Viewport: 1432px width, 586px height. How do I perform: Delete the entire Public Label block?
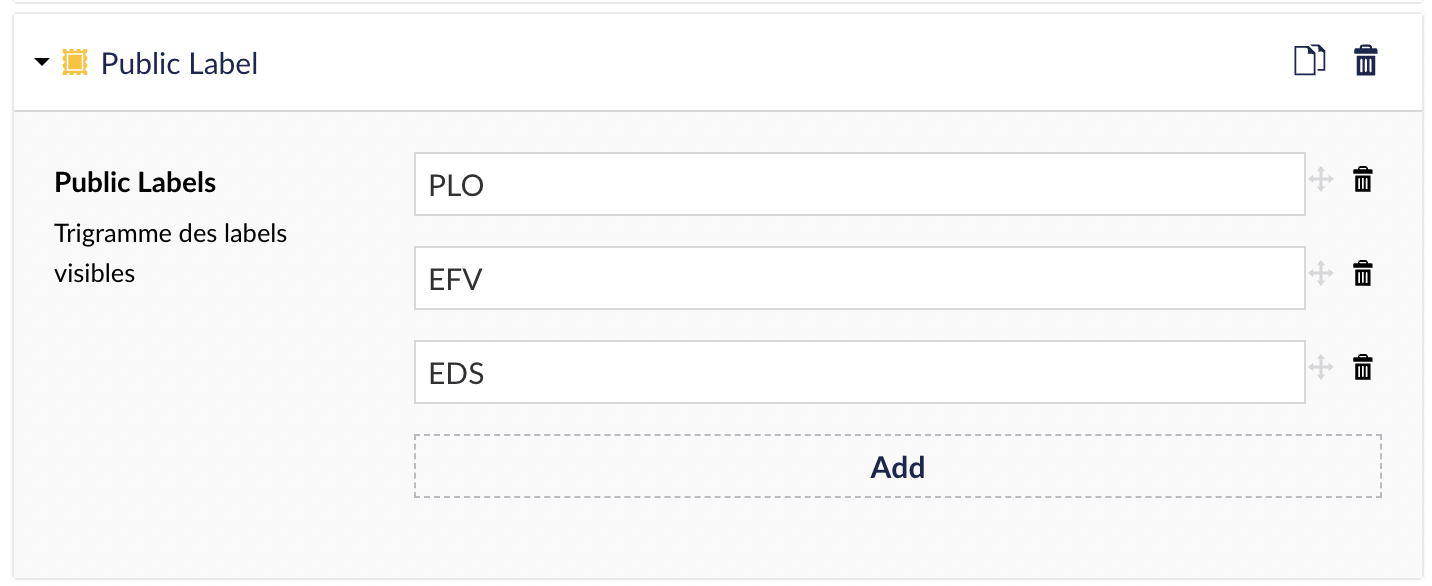[1366, 61]
